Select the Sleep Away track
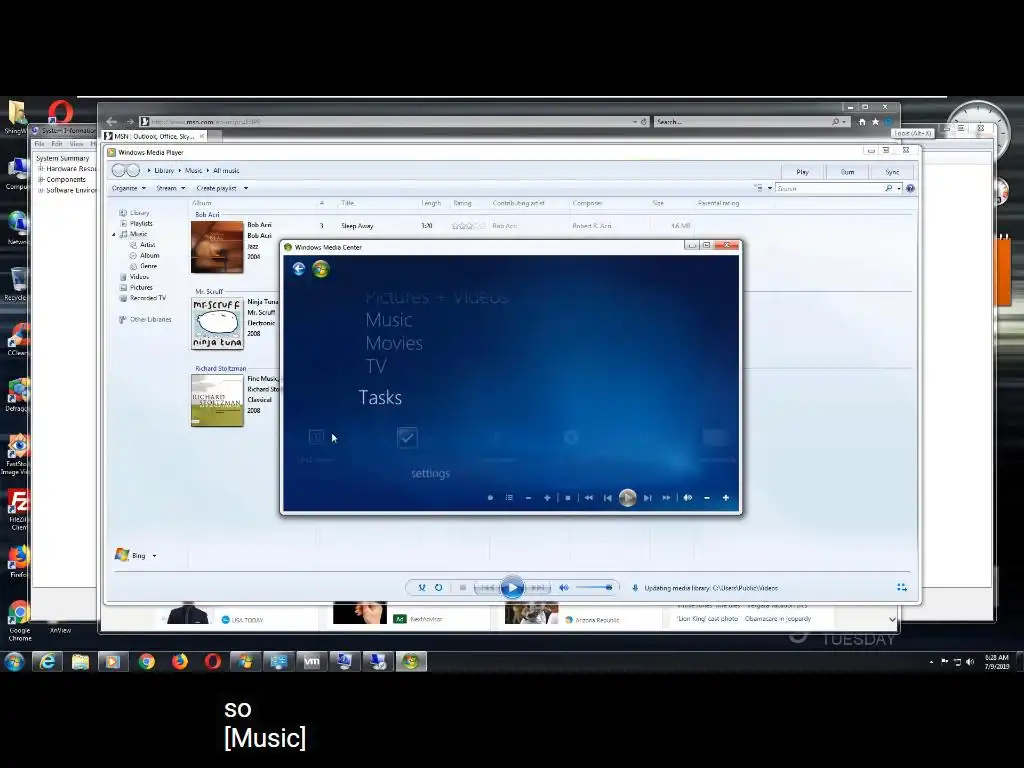This screenshot has height=768, width=1024. [x=357, y=226]
